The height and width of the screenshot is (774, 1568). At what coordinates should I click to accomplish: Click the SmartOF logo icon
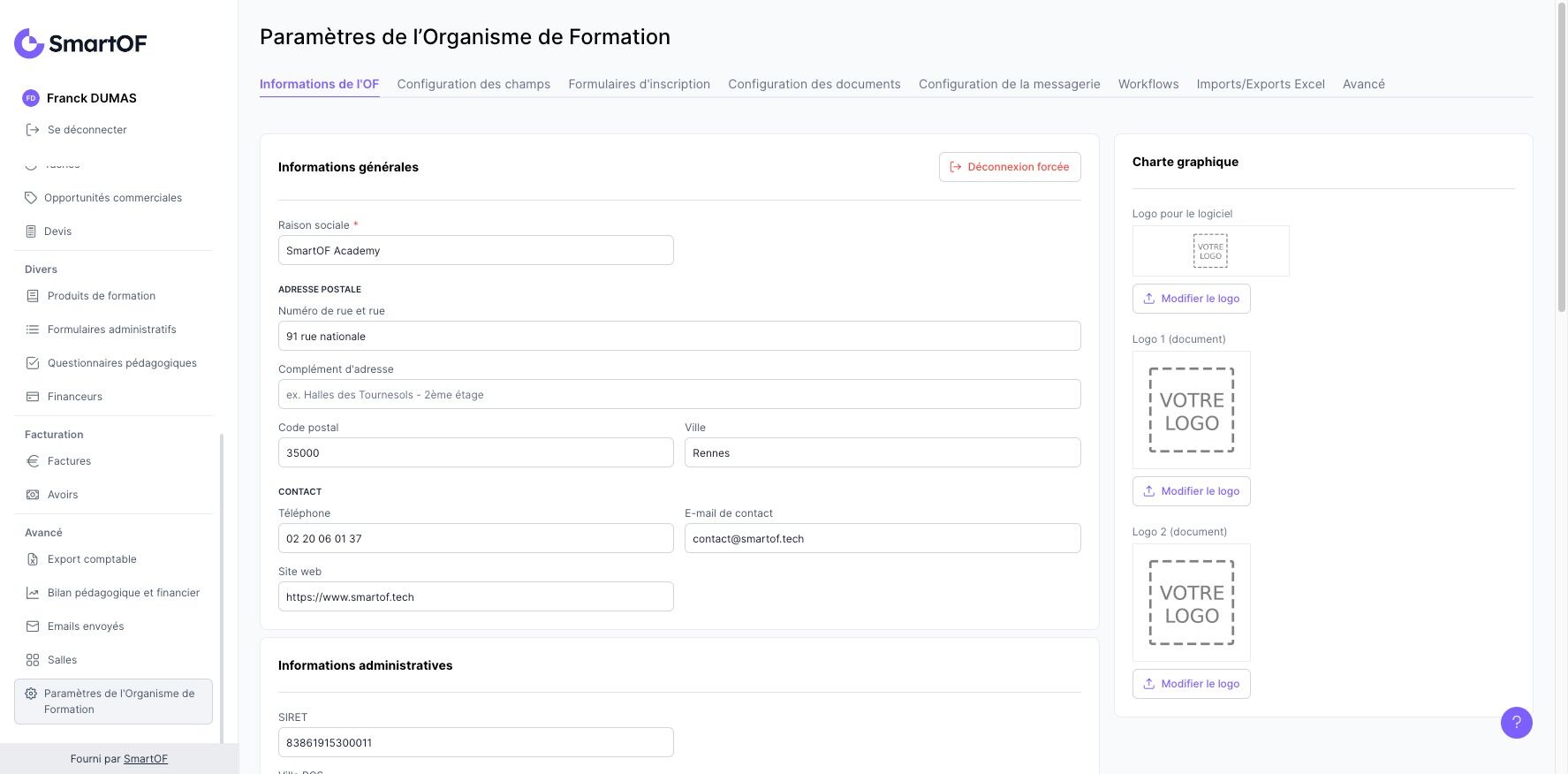pos(29,43)
